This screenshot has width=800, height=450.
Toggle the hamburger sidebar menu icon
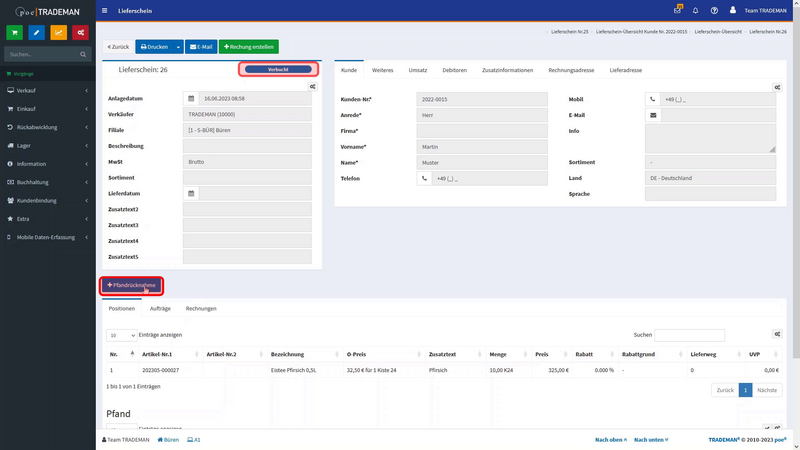[x=106, y=10]
